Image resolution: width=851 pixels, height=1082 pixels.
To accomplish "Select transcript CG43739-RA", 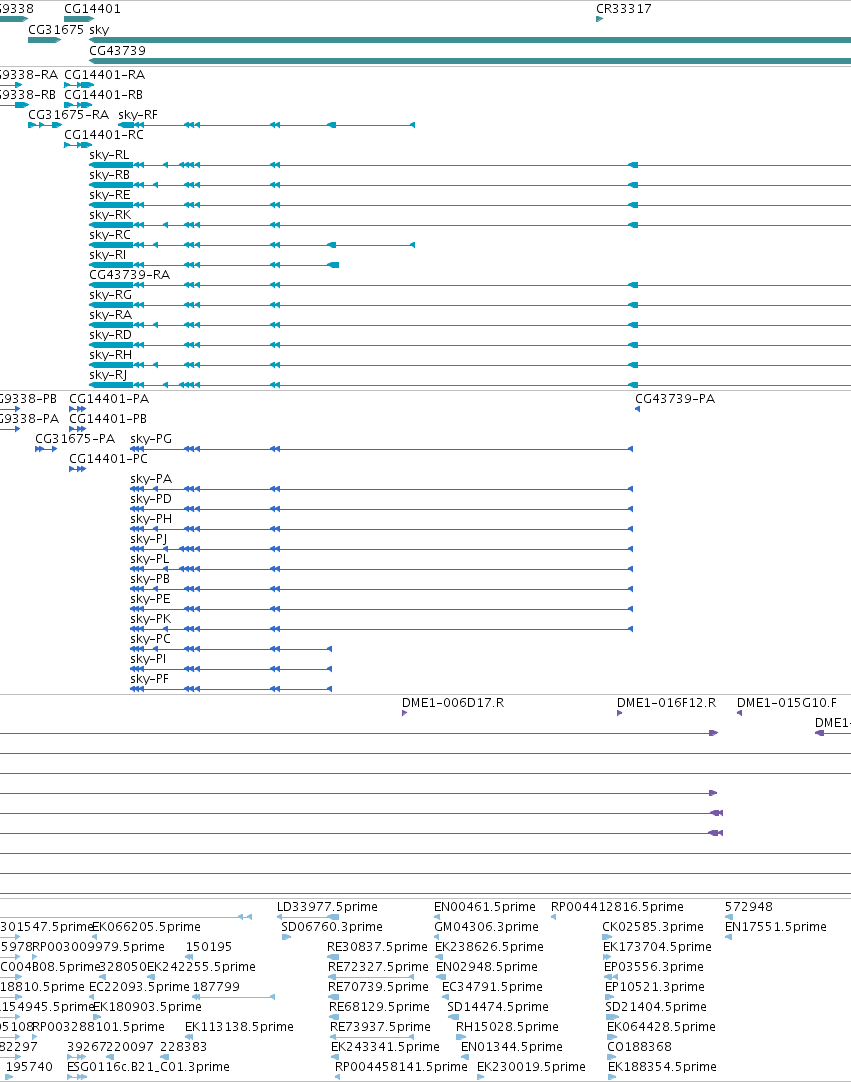I will click(x=470, y=285).
